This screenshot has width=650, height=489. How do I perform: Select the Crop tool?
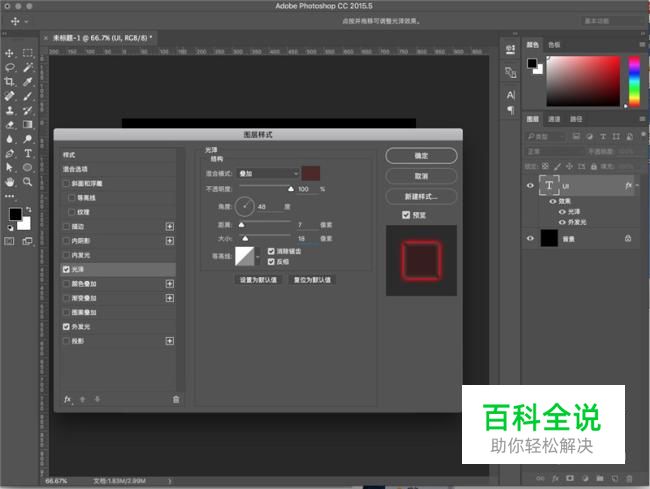click(x=9, y=82)
